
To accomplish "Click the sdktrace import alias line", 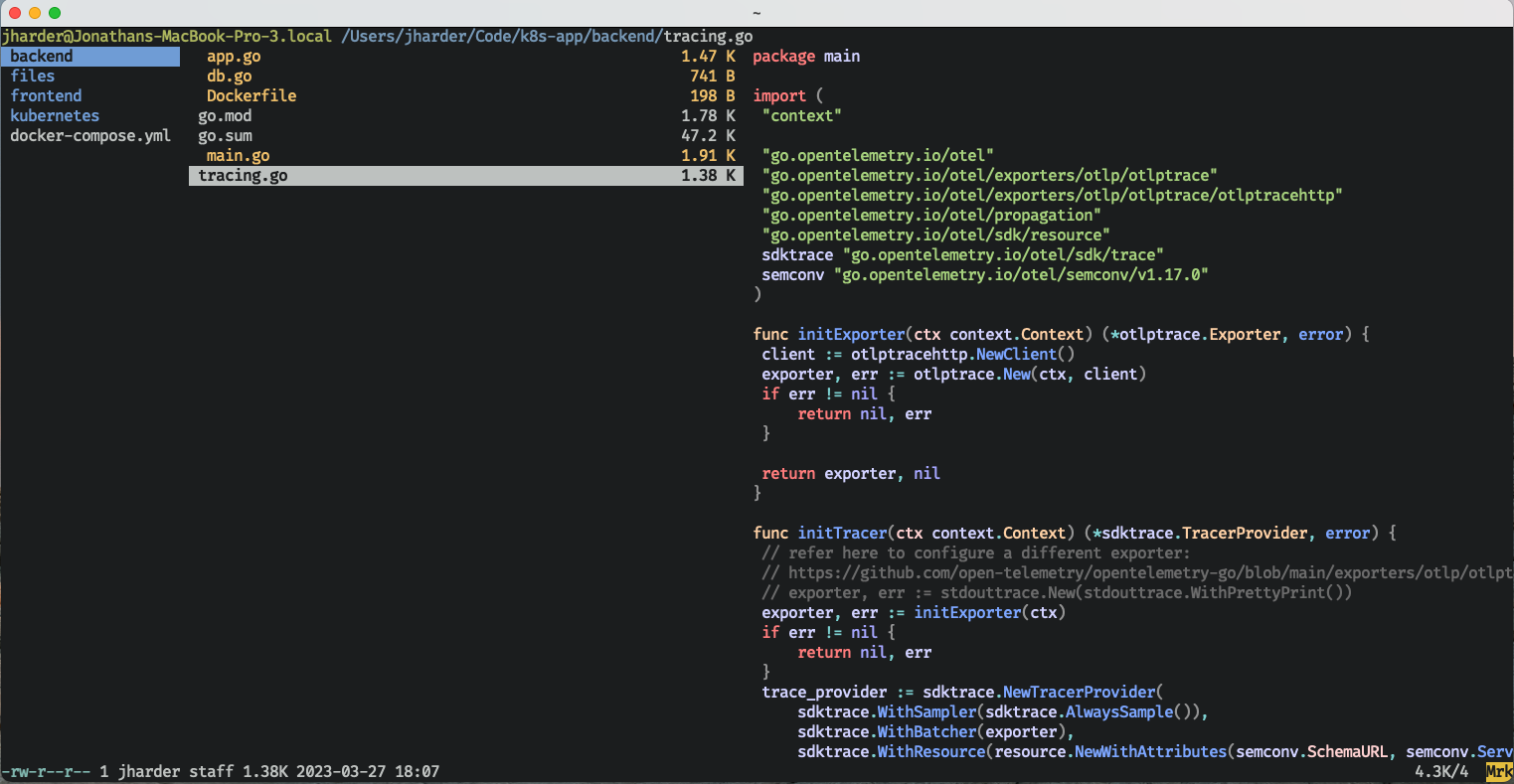I will [x=962, y=255].
